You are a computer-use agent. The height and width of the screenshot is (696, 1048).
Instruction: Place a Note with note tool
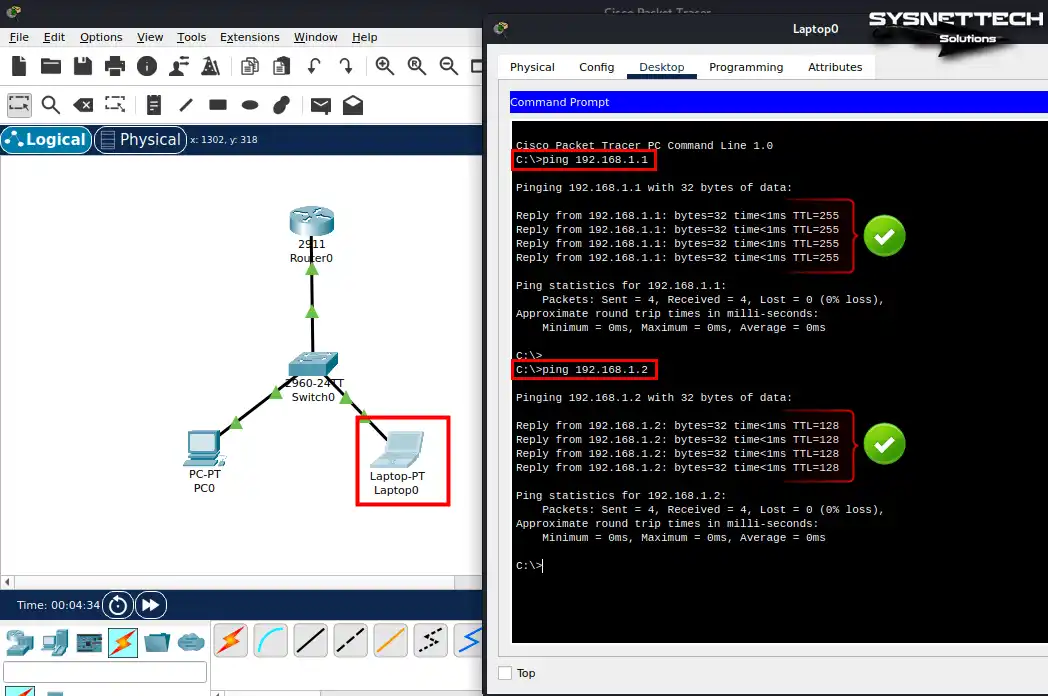[154, 105]
